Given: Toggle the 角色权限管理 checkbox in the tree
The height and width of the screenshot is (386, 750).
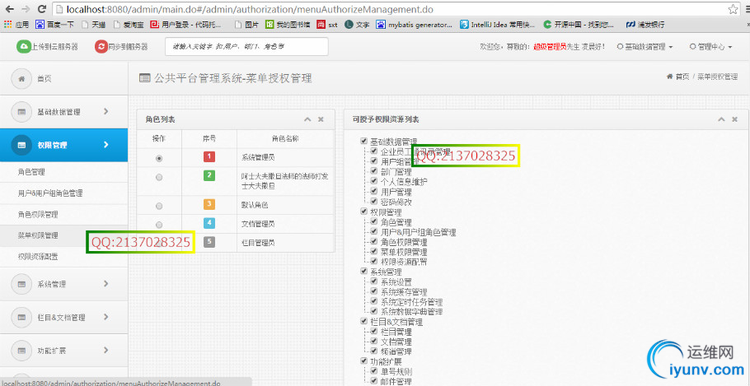Looking at the screenshot, I should 375,242.
